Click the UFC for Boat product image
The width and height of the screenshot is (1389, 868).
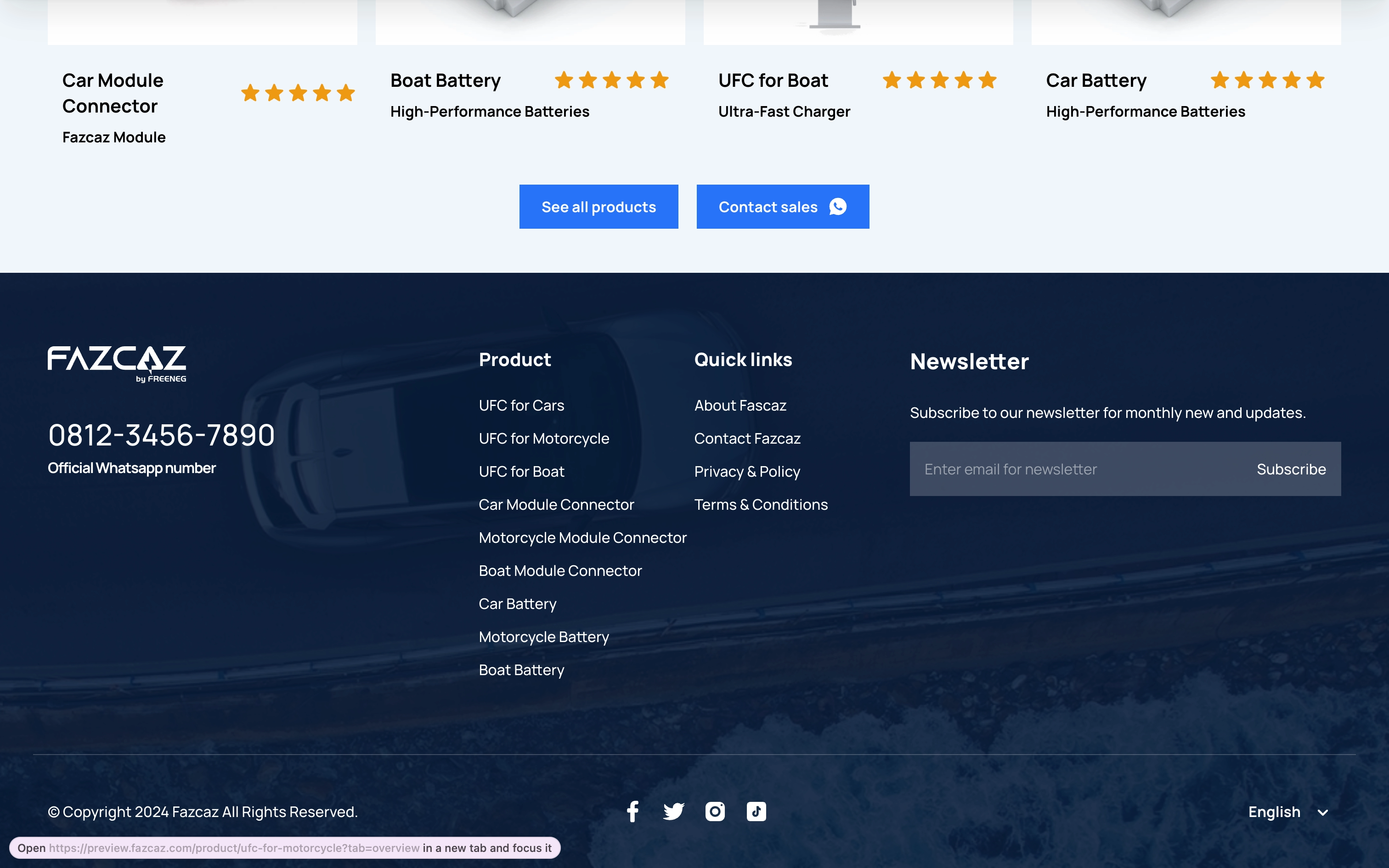pyautogui.click(x=858, y=22)
